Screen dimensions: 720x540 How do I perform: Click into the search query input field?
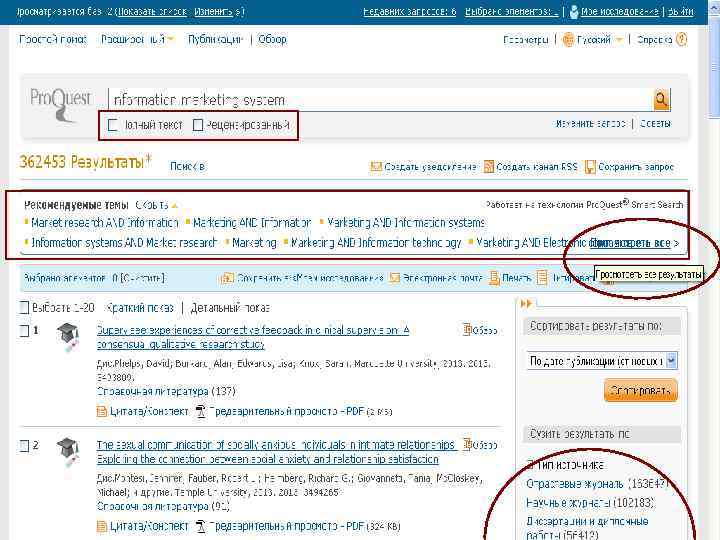(x=380, y=100)
